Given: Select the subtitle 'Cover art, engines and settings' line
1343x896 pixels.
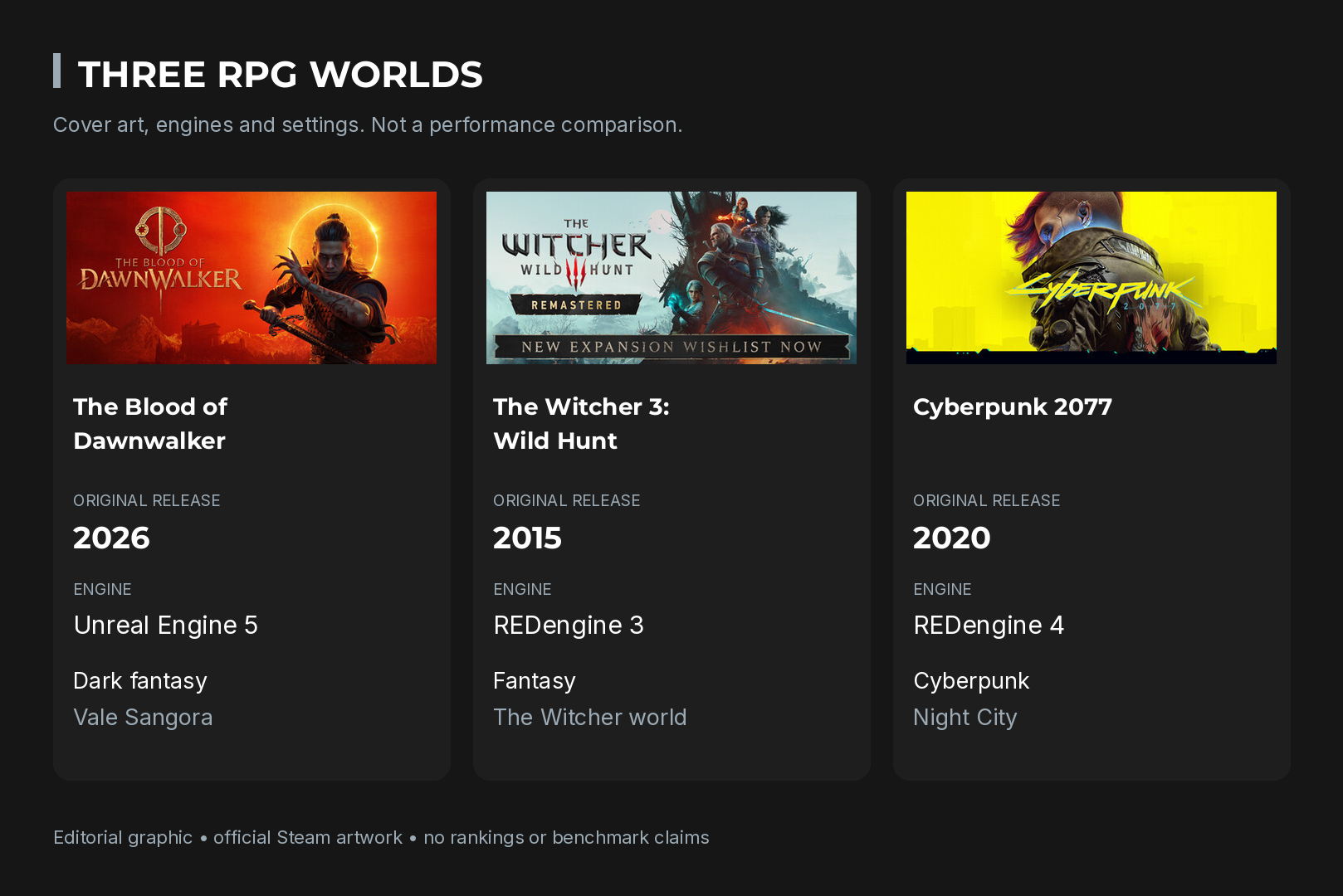Looking at the screenshot, I should coord(368,125).
